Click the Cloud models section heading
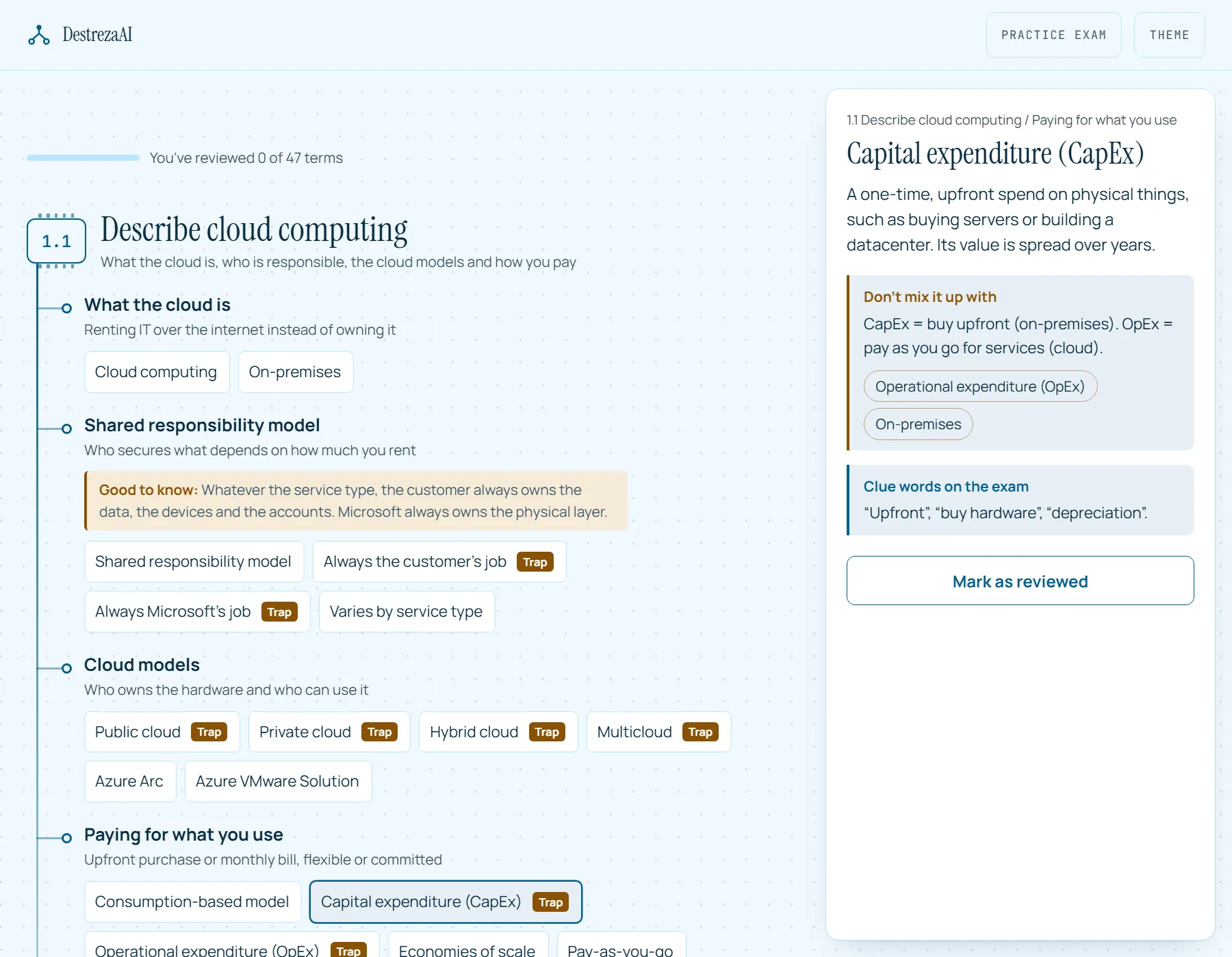Viewport: 1232px width, 957px height. tap(142, 665)
